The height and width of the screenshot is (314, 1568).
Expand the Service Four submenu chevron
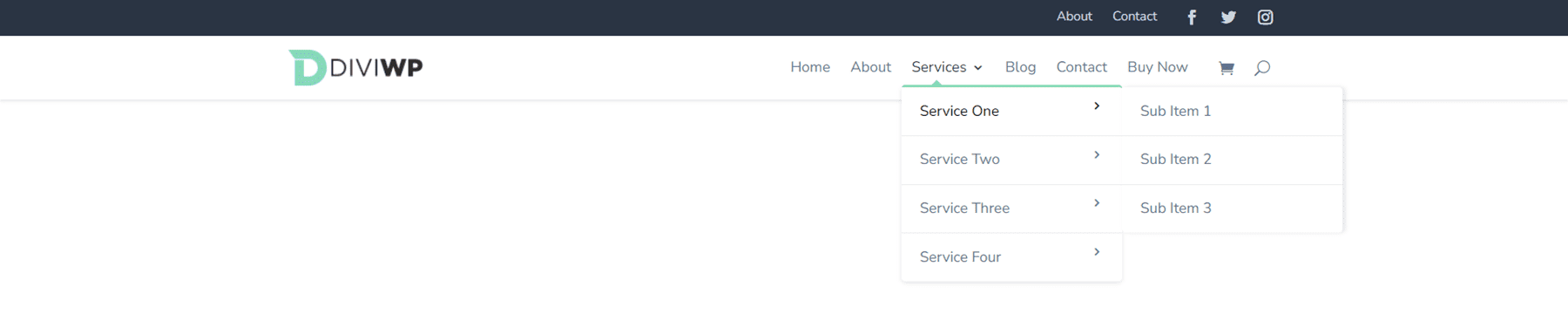(1097, 251)
